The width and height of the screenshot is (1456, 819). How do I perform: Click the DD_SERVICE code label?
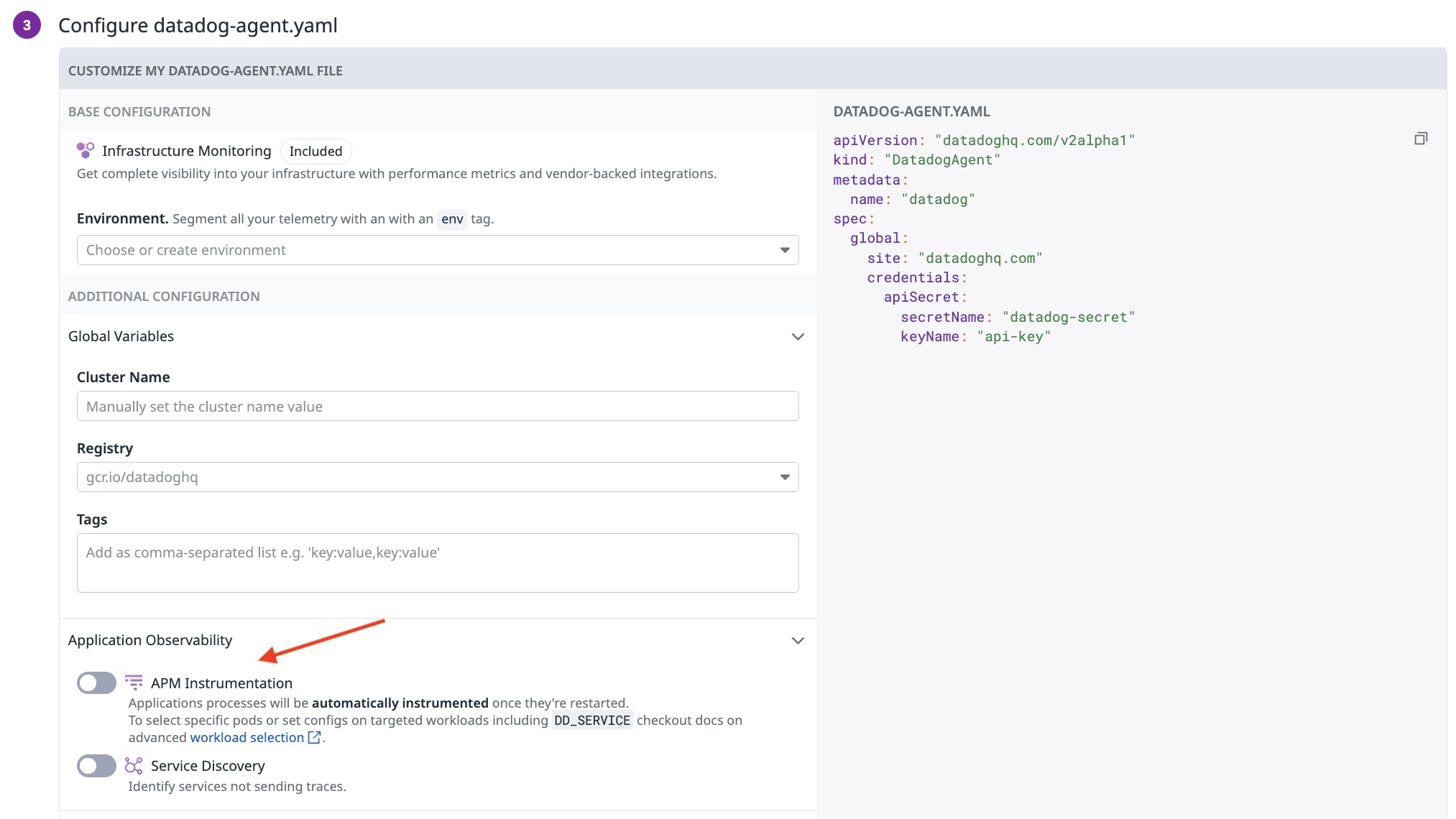[x=592, y=720]
